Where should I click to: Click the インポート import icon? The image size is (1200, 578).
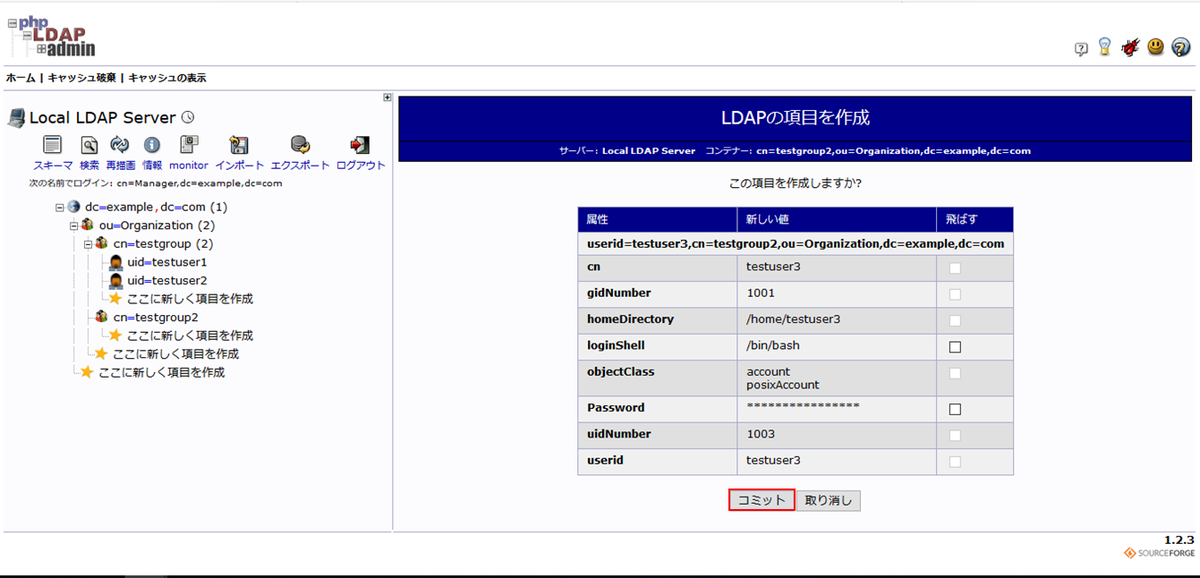pos(239,145)
